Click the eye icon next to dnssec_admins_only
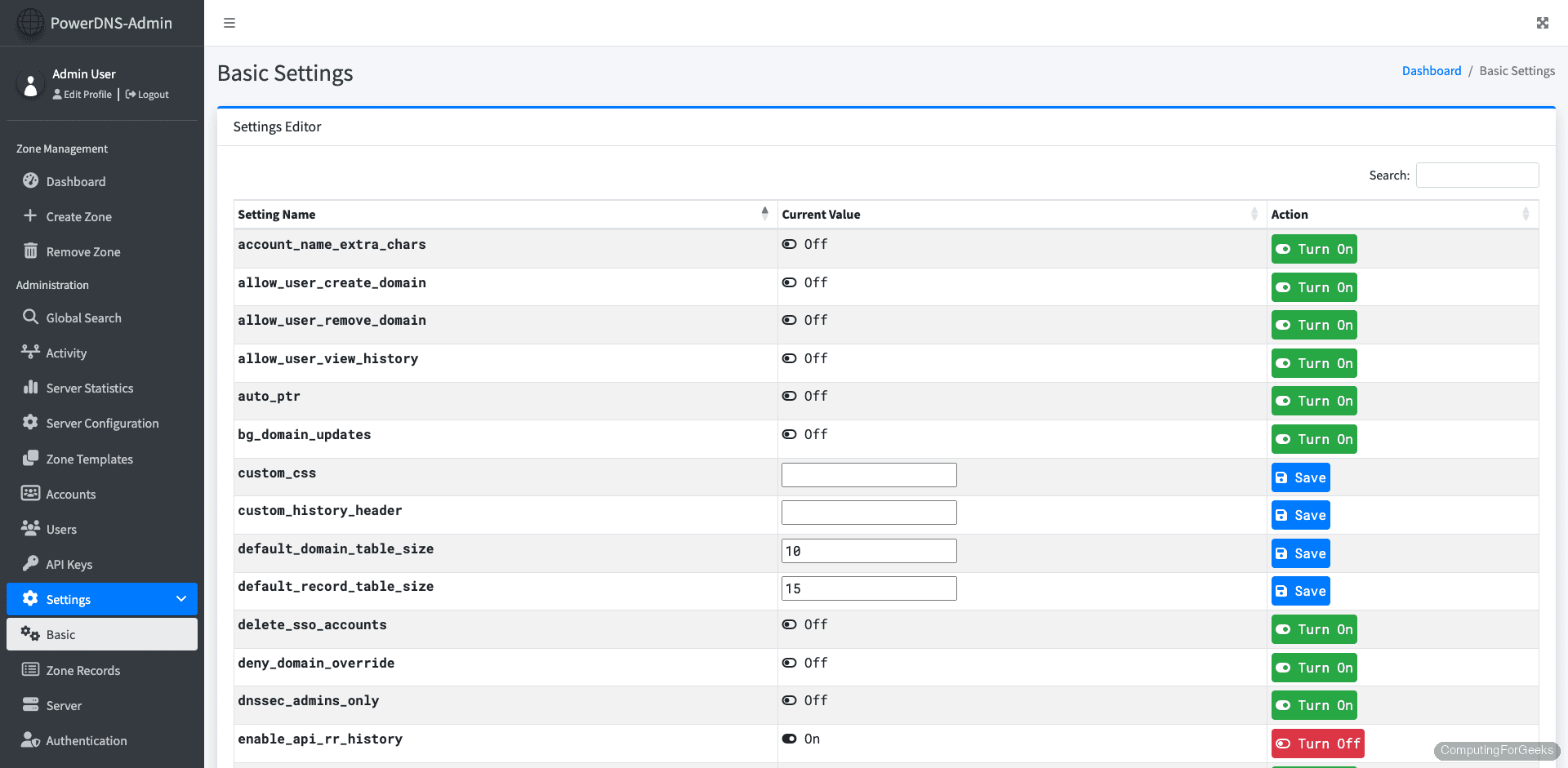This screenshot has height=768, width=1568. point(789,700)
